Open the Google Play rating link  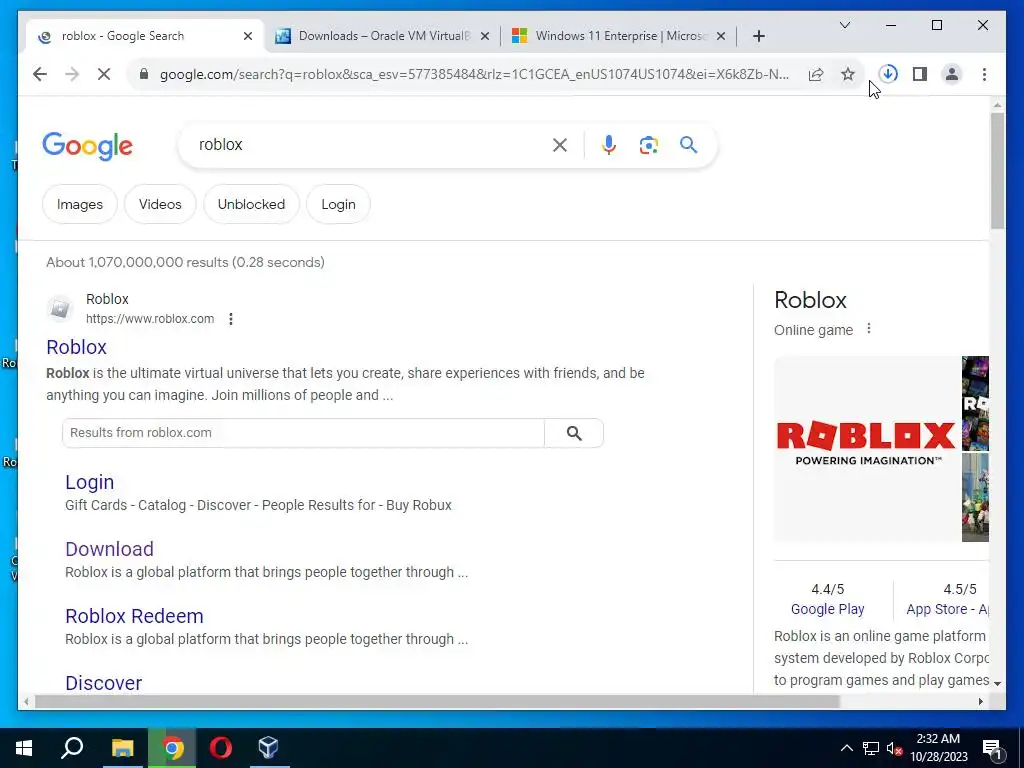(827, 609)
